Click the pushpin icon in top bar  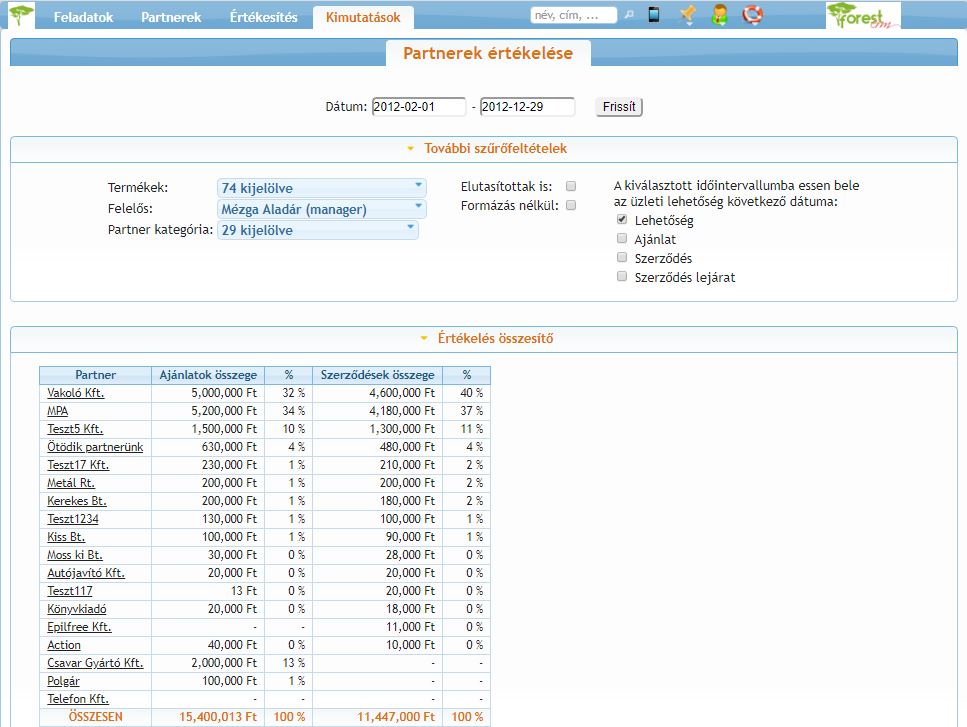tap(687, 15)
